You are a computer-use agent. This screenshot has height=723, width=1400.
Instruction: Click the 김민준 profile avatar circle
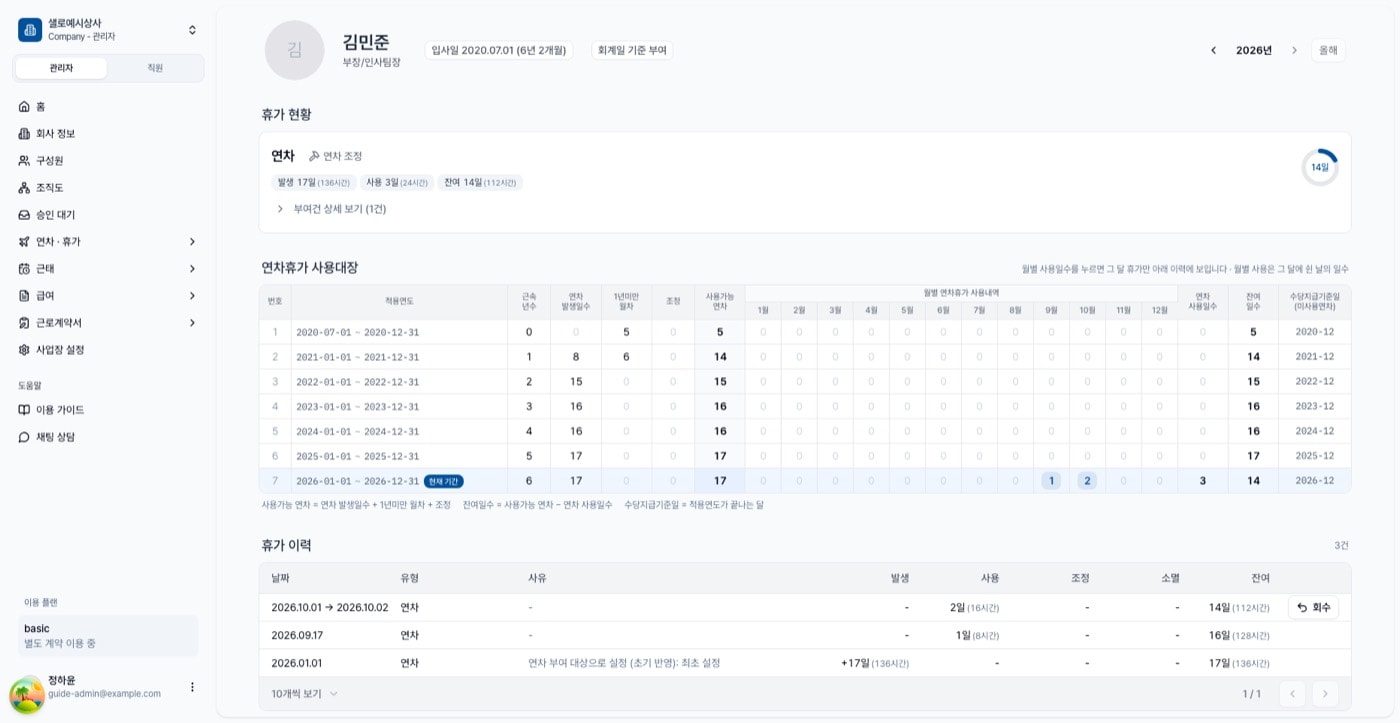pyautogui.click(x=294, y=50)
